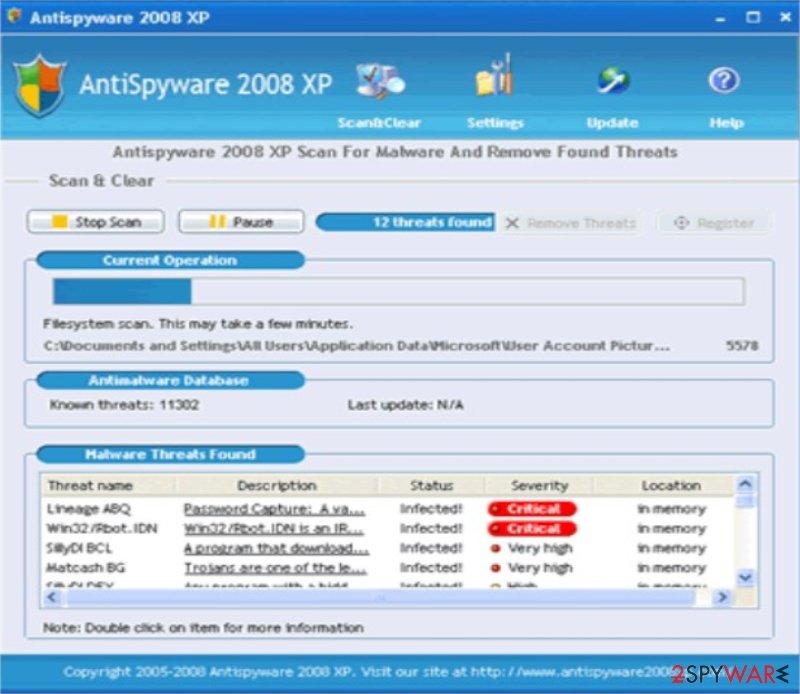This screenshot has height=694, width=800.
Task: Open the Settings tools icon
Action: 494,76
